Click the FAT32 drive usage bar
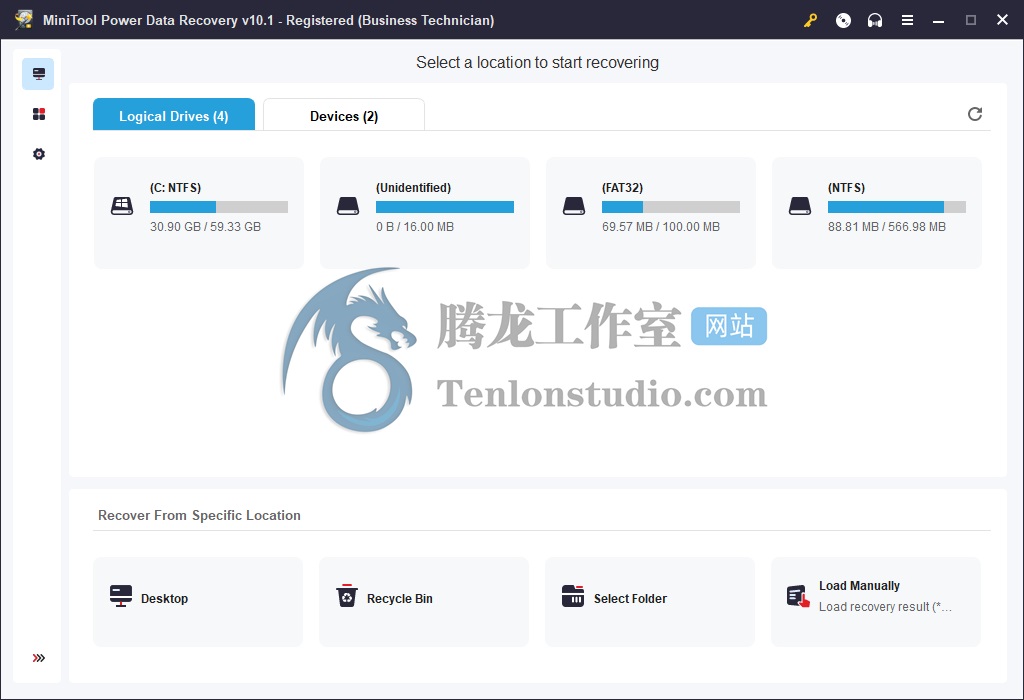Screen dimensions: 1024x700 pos(671,207)
